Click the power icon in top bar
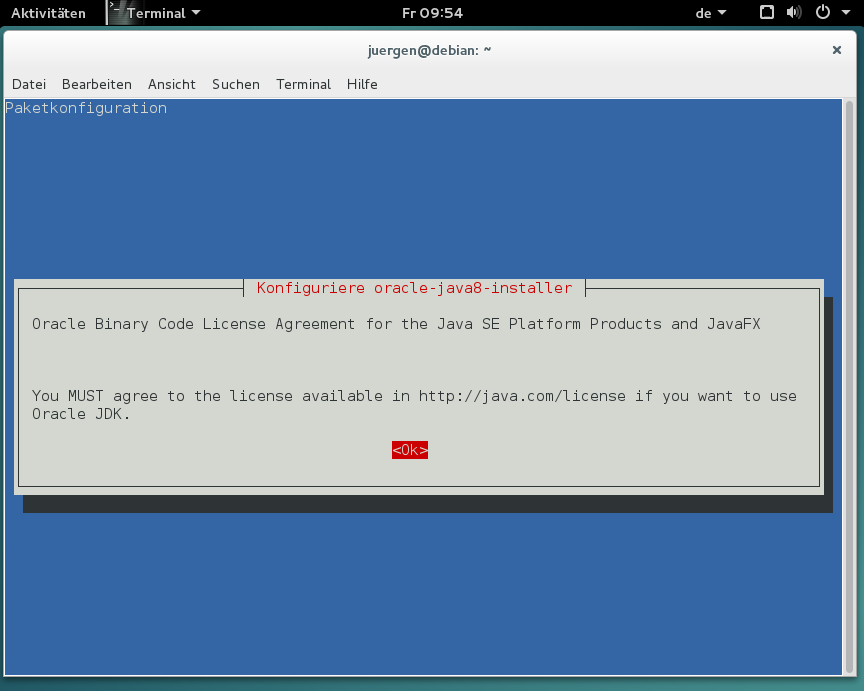This screenshot has height=691, width=864. [x=822, y=13]
